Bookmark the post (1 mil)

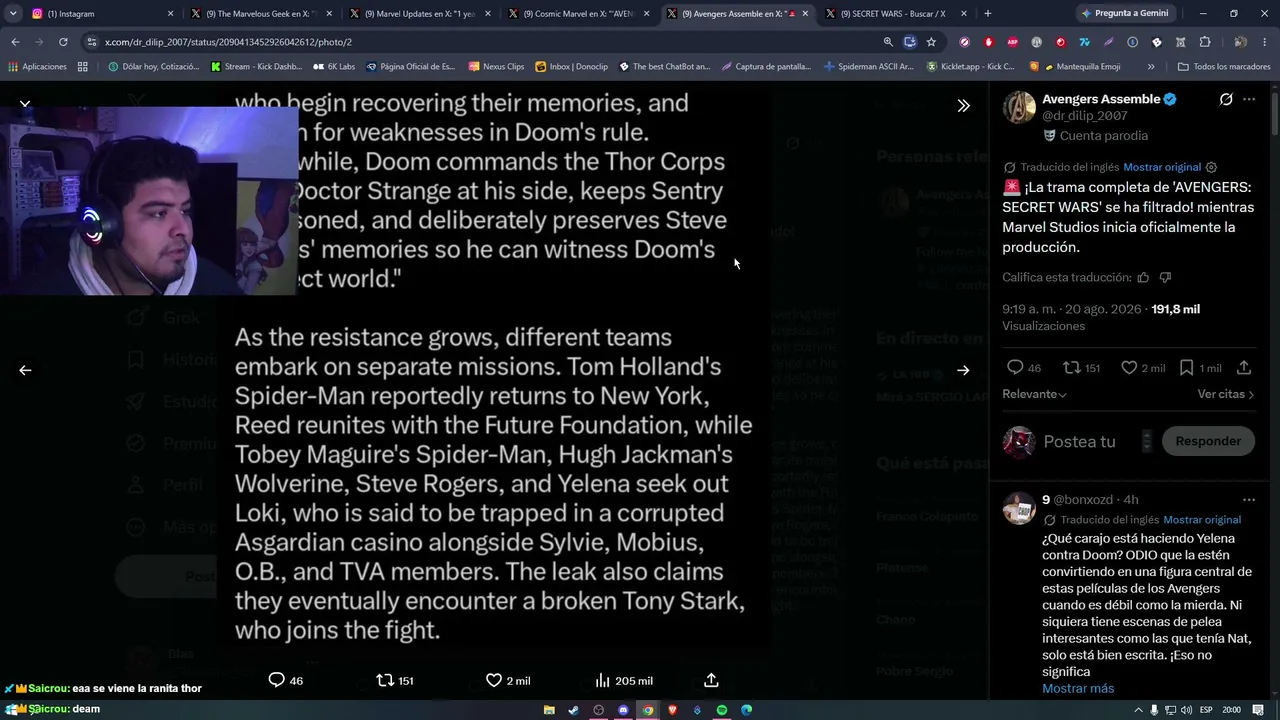(1187, 367)
